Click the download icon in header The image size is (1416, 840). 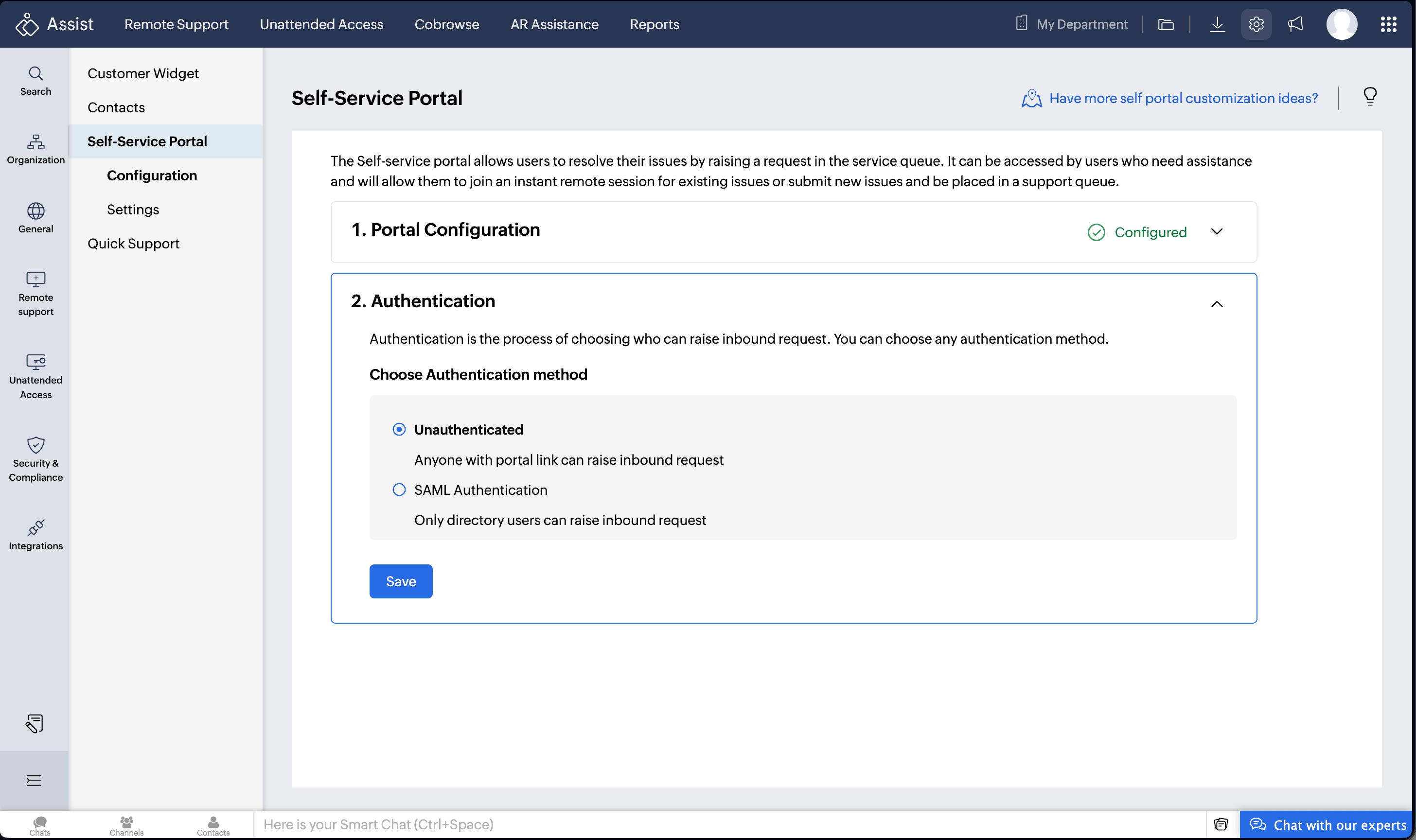(x=1217, y=24)
